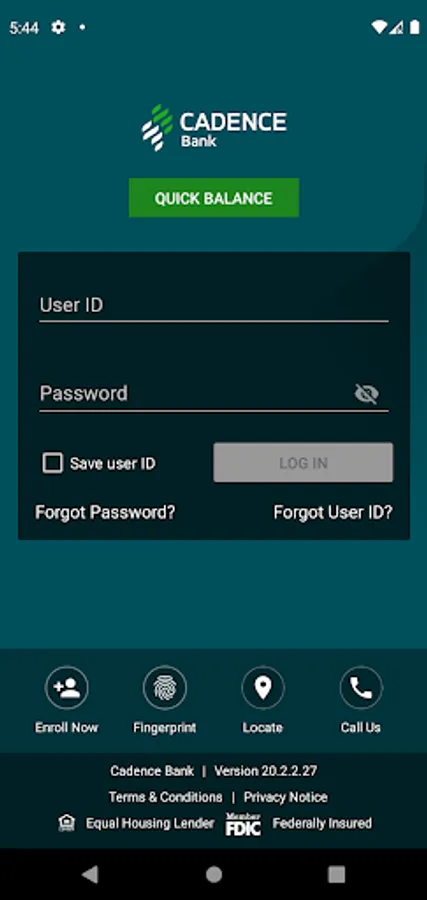This screenshot has height=900, width=427.
Task: Click the Log In button
Action: point(303,462)
